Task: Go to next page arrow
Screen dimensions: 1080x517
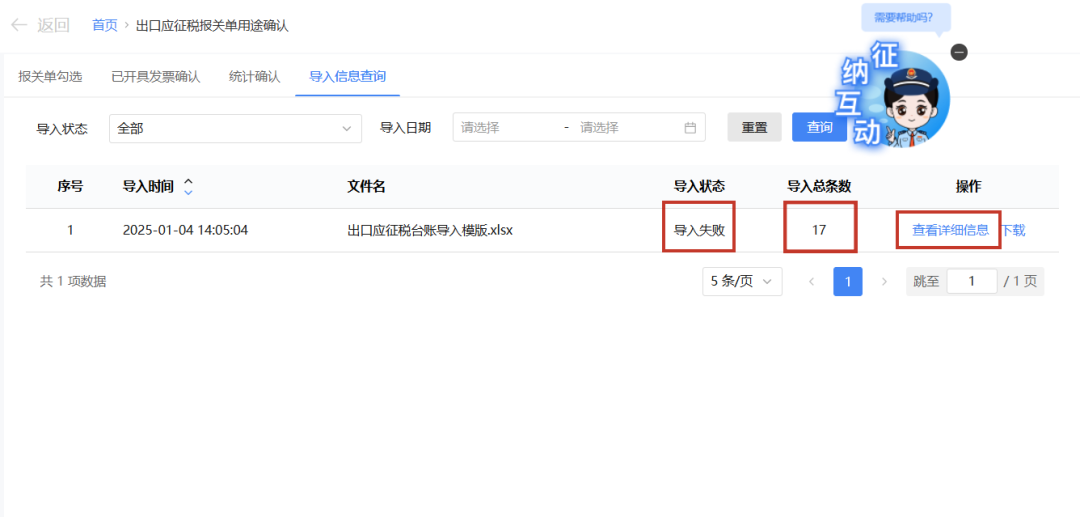Action: click(884, 282)
